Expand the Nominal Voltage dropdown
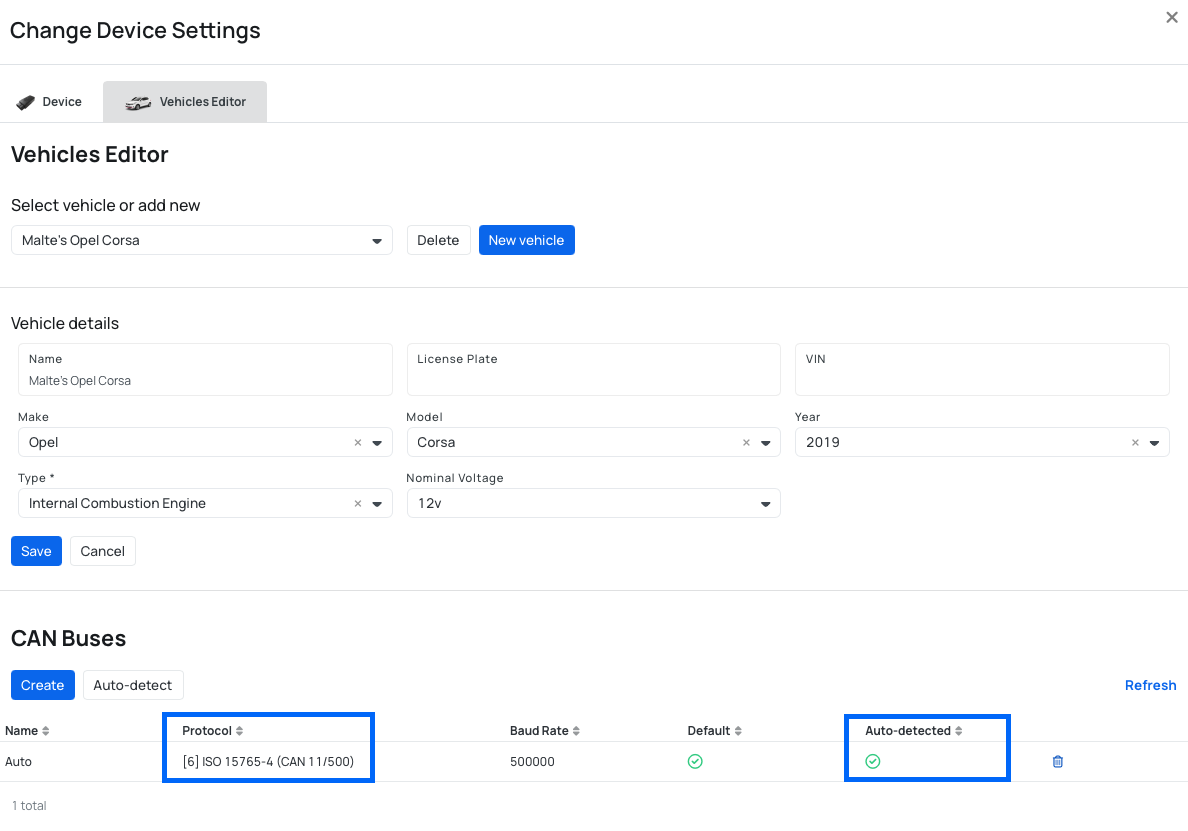 (x=766, y=504)
